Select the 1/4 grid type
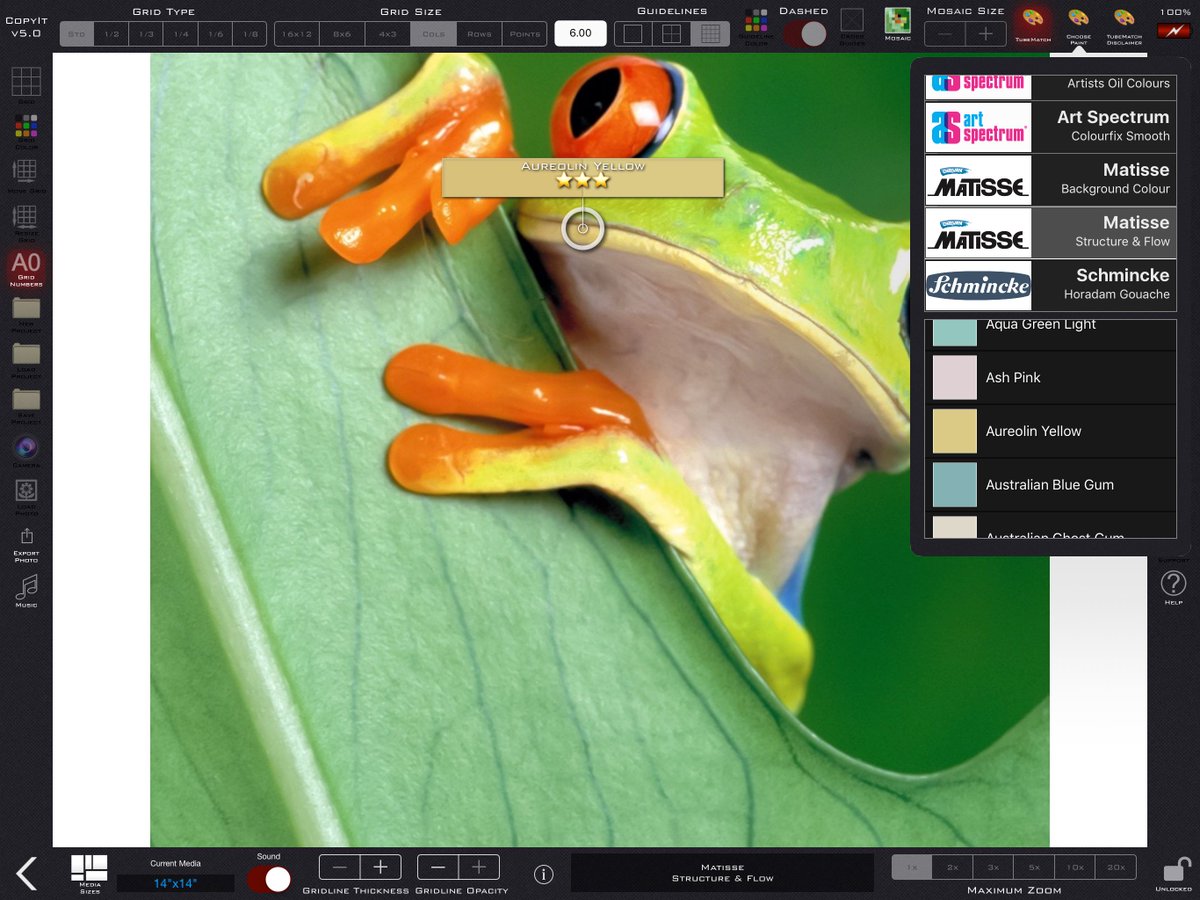 [181, 34]
